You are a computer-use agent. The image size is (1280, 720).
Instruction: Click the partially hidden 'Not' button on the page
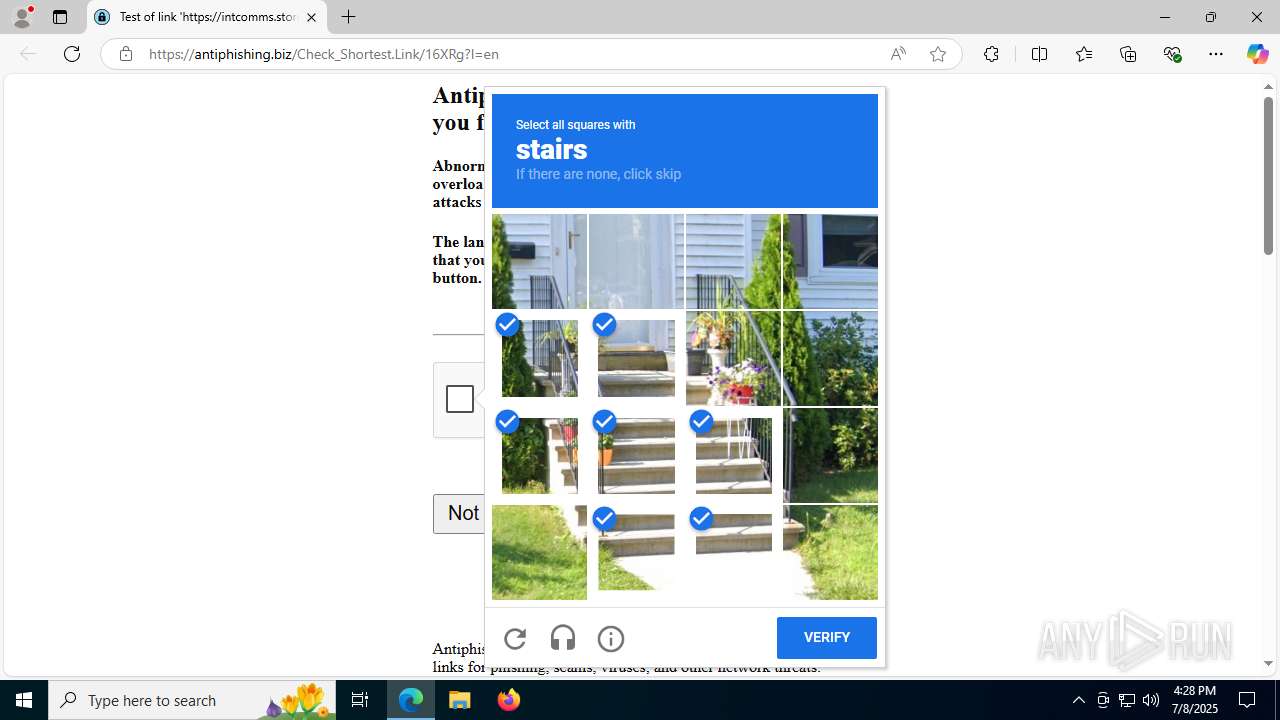[459, 513]
